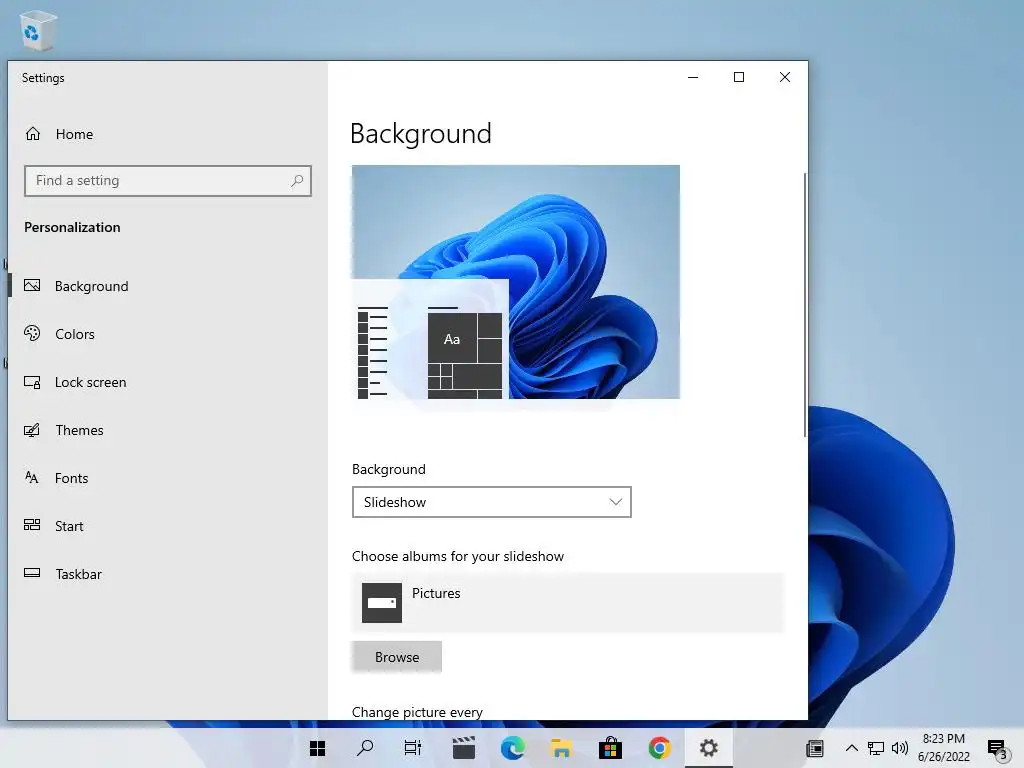
Task: Click the Browse button
Action: pyautogui.click(x=397, y=657)
